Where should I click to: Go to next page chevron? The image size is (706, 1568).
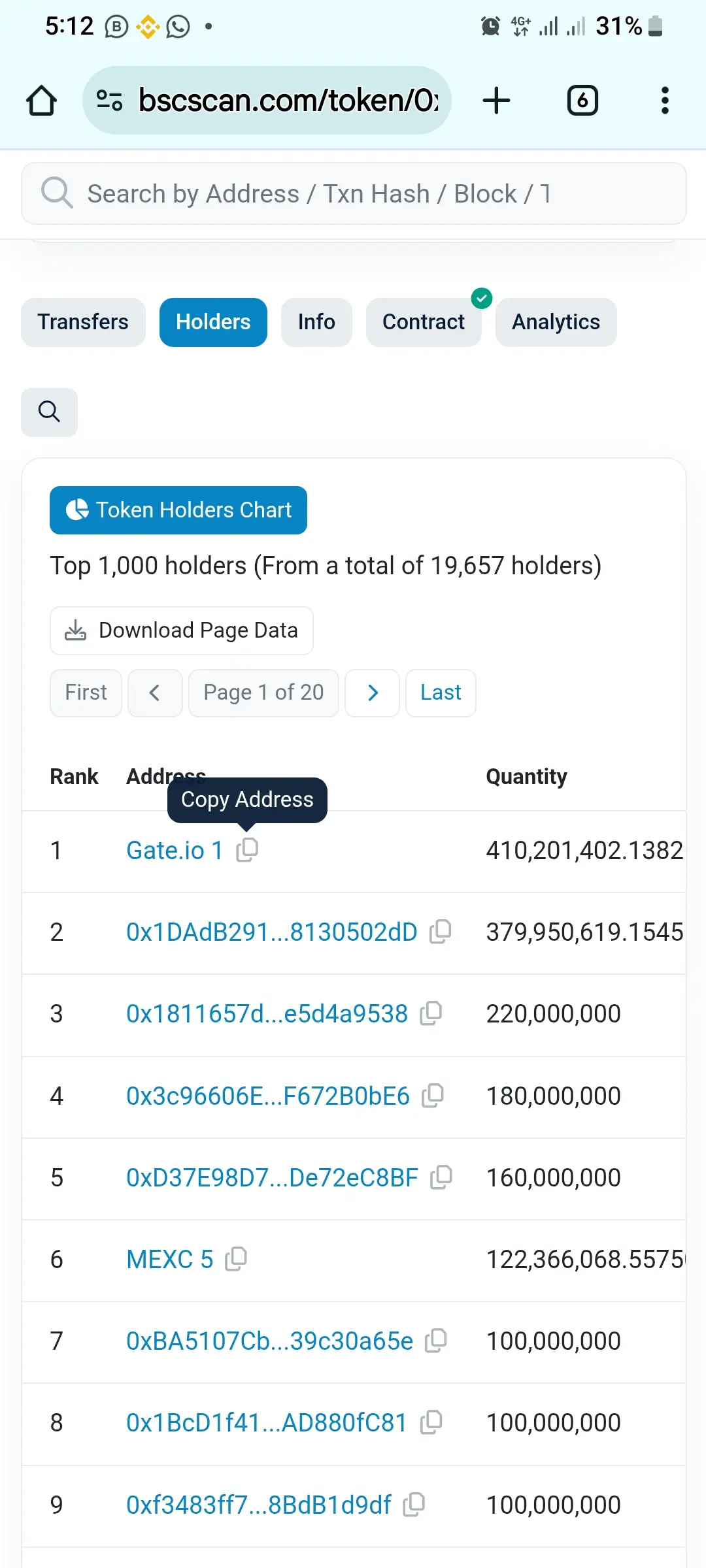click(372, 693)
